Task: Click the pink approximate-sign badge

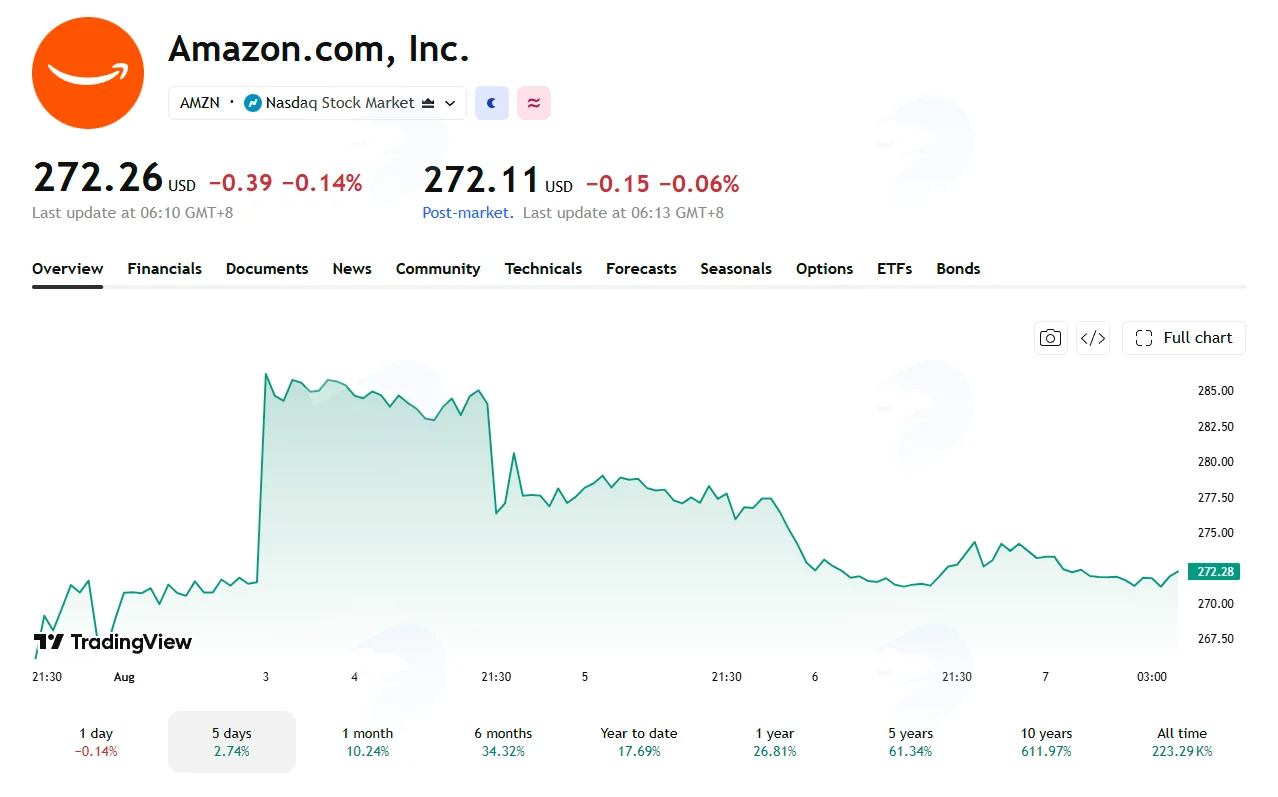Action: click(534, 103)
